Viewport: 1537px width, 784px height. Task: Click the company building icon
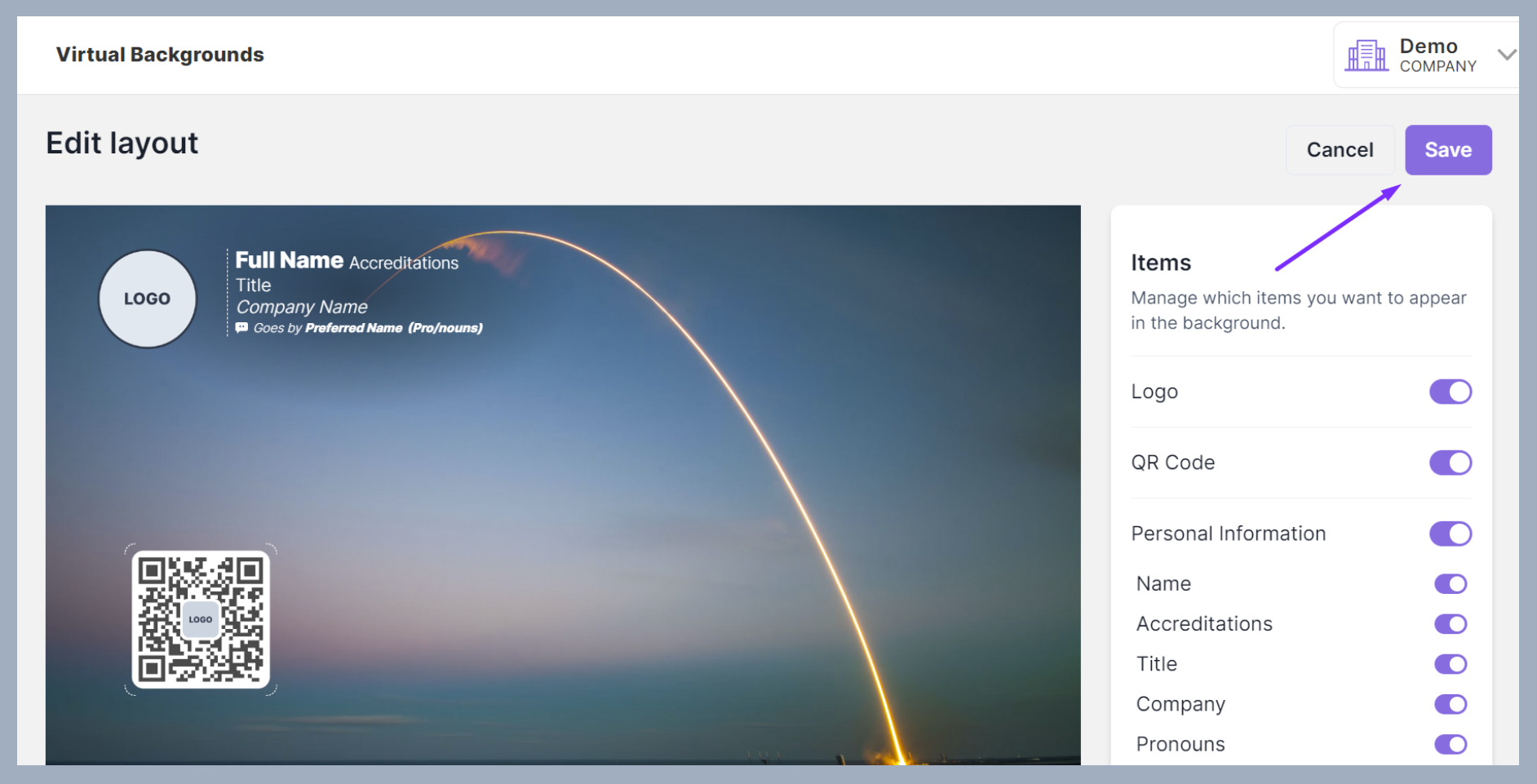1366,55
